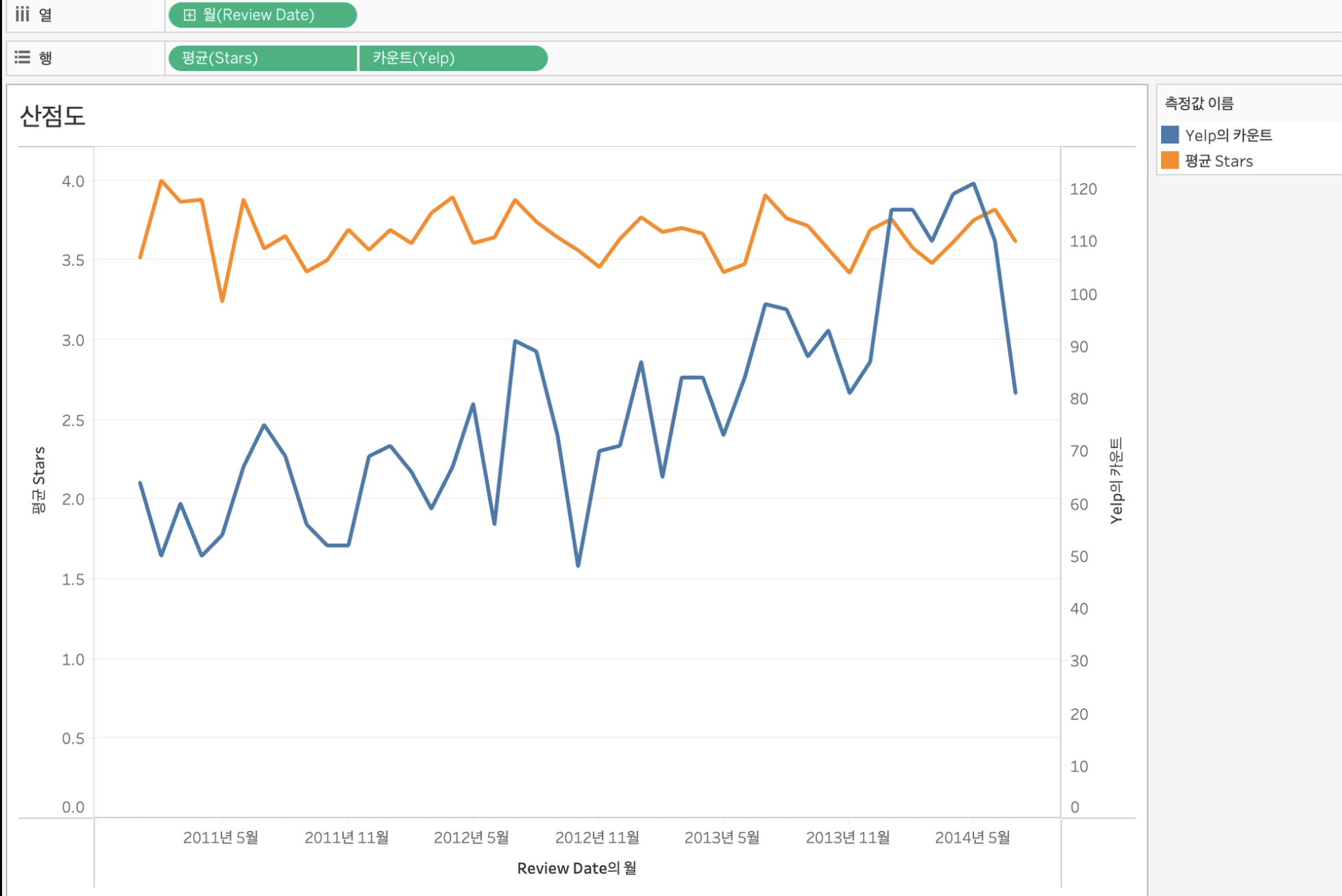Viewport: 1342px width, 896px height.
Task: Click the rows shelf icon
Action: (x=23, y=57)
